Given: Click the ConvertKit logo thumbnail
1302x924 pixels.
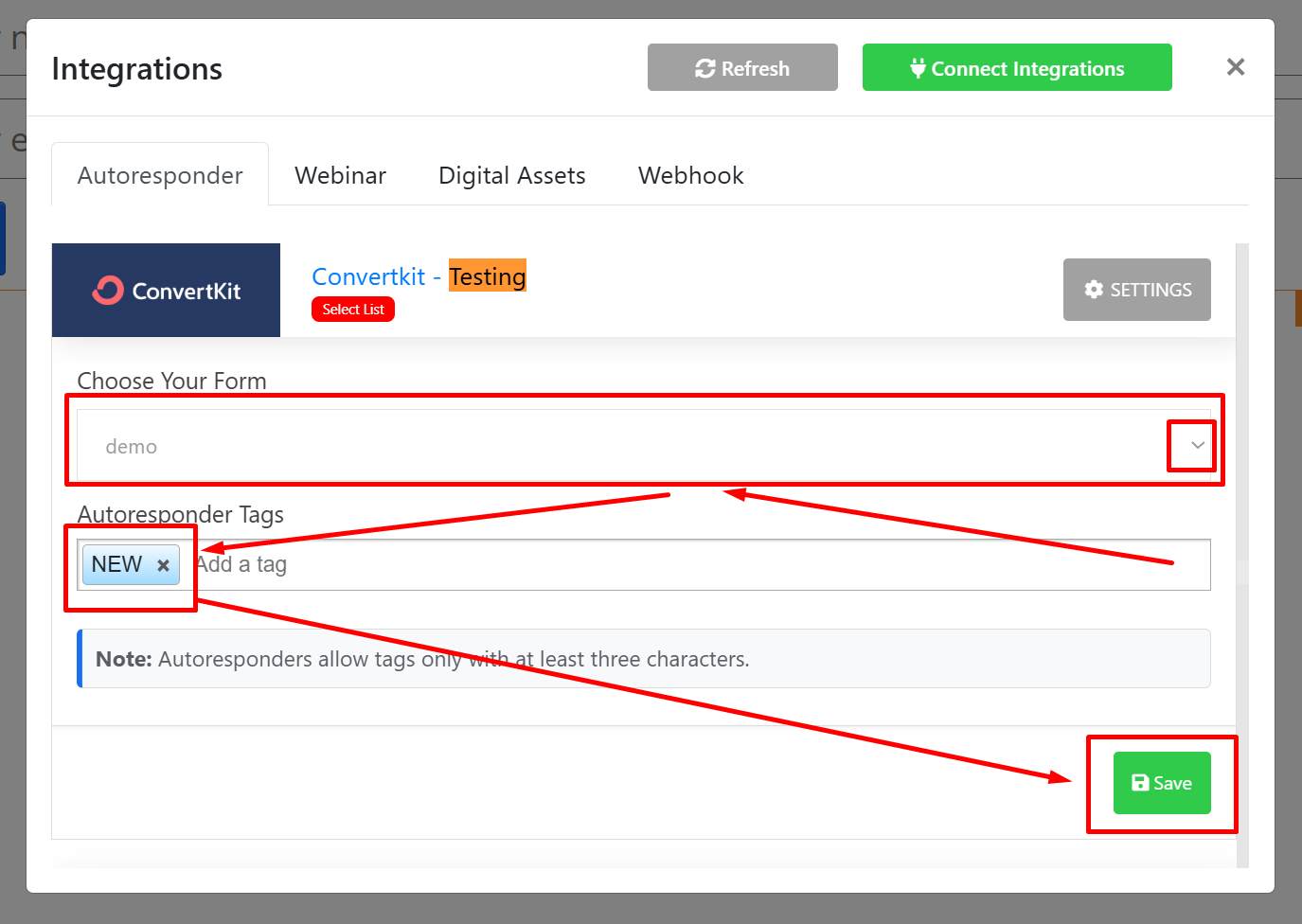Looking at the screenshot, I should tap(166, 290).
